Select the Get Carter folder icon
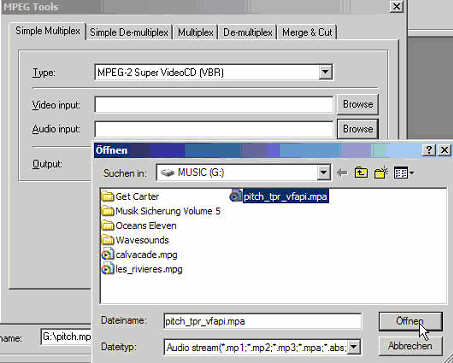Image resolution: width=453 pixels, height=363 pixels. pos(108,196)
